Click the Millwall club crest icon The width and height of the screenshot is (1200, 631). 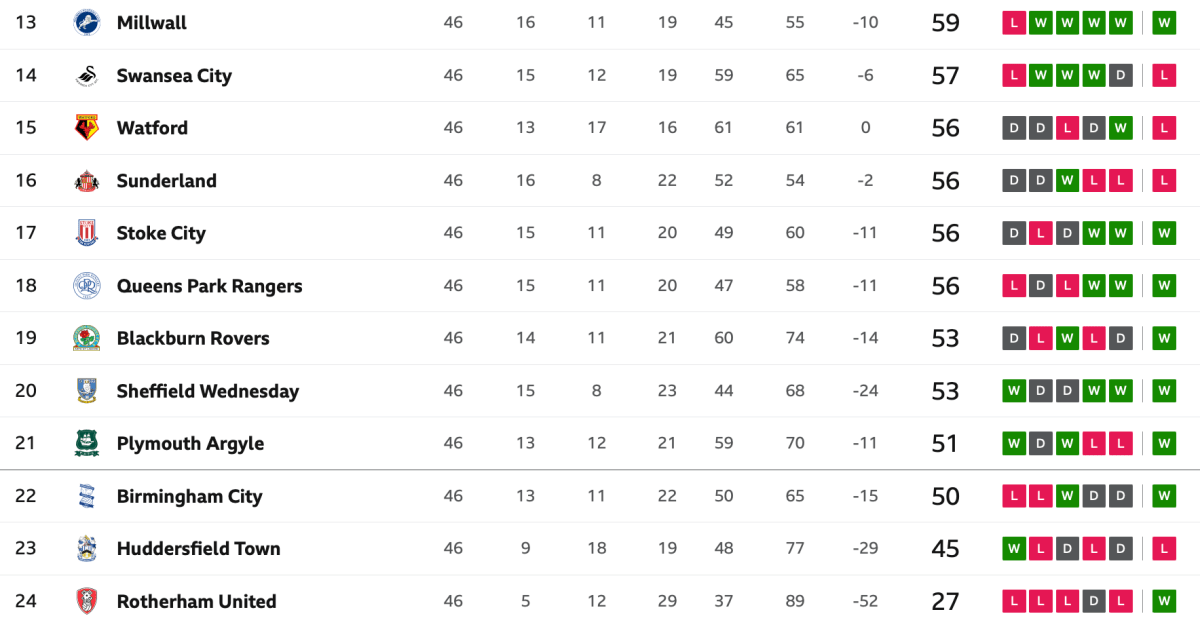(x=87, y=22)
